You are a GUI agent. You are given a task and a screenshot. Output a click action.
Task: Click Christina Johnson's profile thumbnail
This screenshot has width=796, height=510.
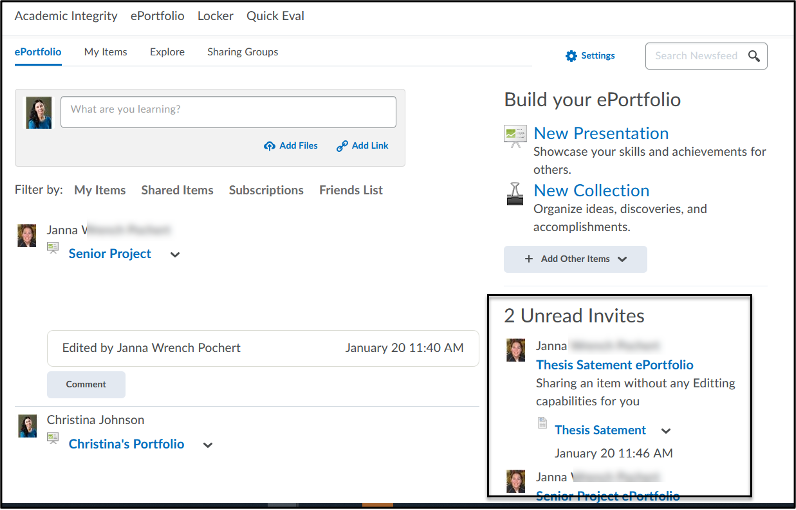point(28,426)
